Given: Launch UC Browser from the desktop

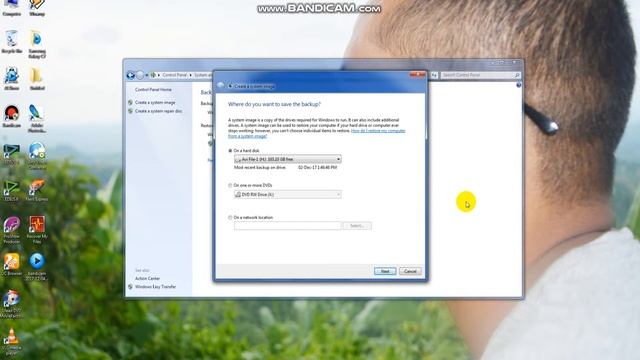Looking at the screenshot, I should point(11,264).
